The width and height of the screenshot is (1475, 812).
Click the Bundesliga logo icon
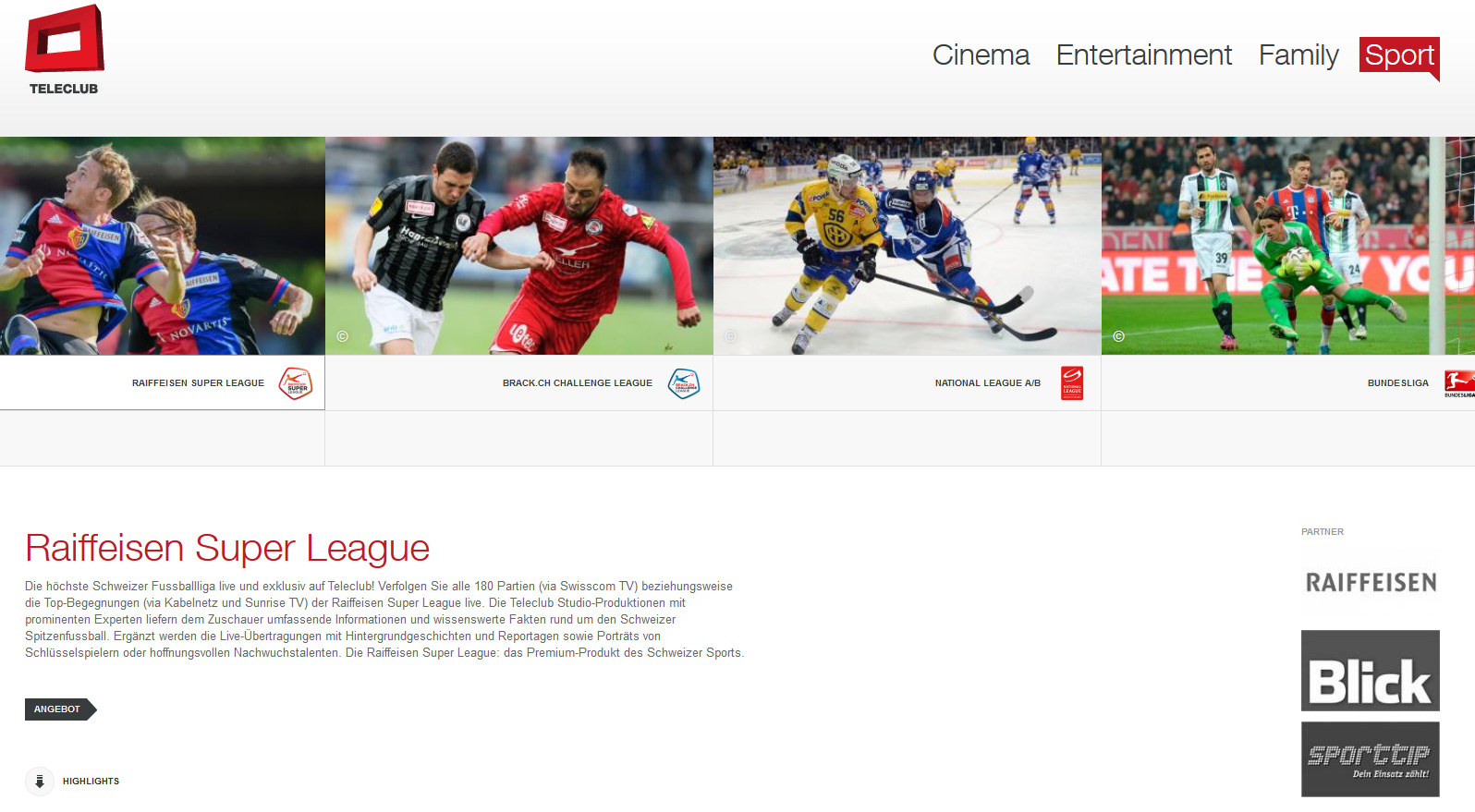[1459, 382]
